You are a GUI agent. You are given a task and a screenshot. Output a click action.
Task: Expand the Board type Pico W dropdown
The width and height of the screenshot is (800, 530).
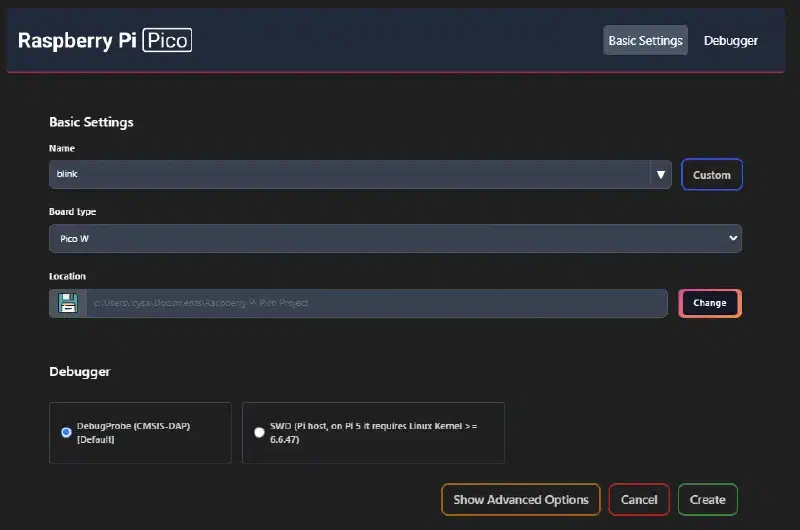coord(395,238)
